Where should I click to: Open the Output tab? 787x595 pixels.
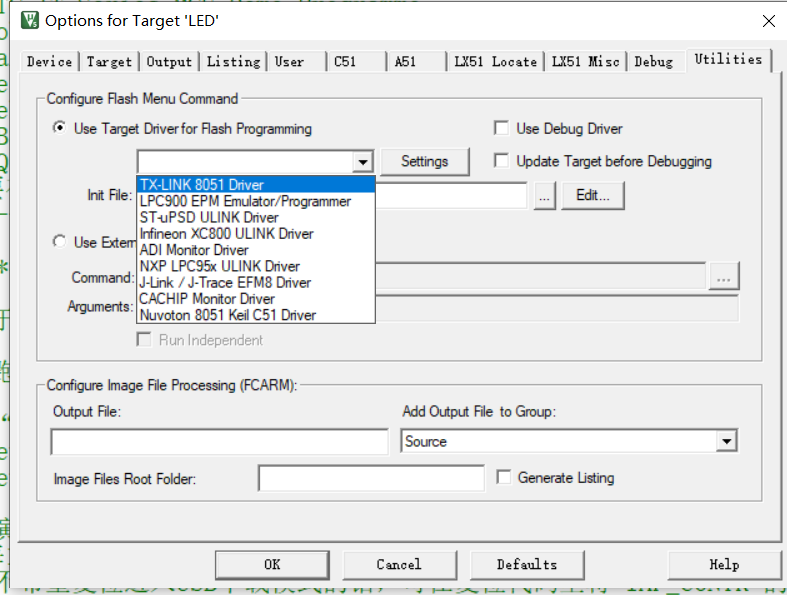[x=169, y=62]
